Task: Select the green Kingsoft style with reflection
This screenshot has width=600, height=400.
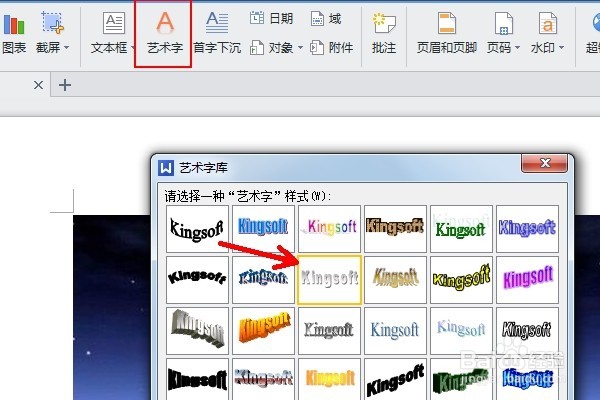Action: tap(461, 229)
